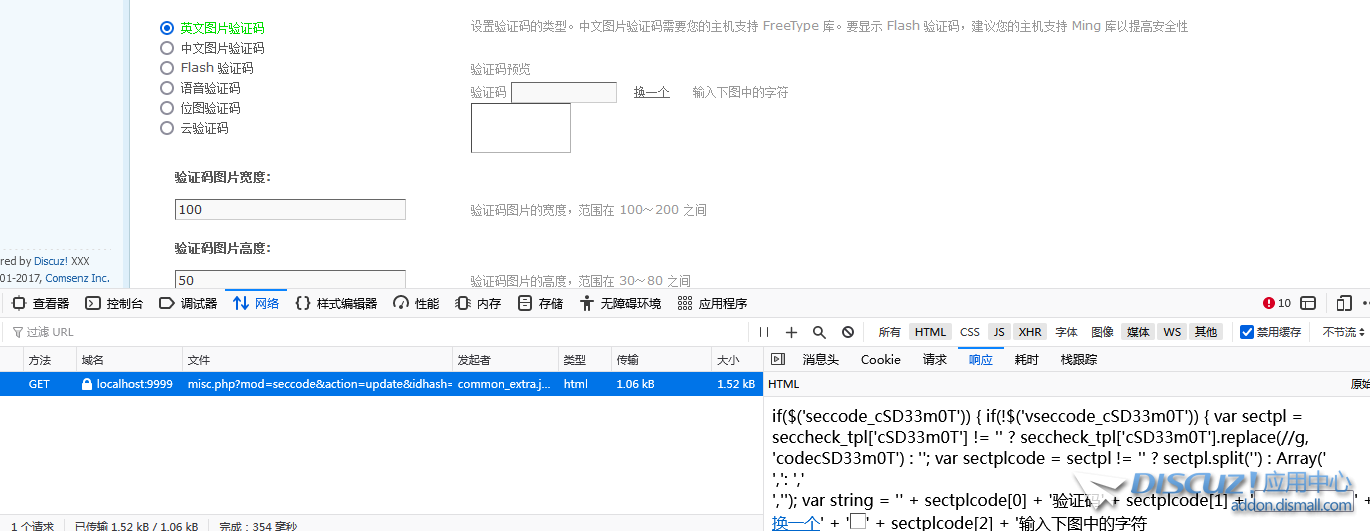The width and height of the screenshot is (1370, 531).
Task: Switch to the Cookie tab
Action: (880, 360)
